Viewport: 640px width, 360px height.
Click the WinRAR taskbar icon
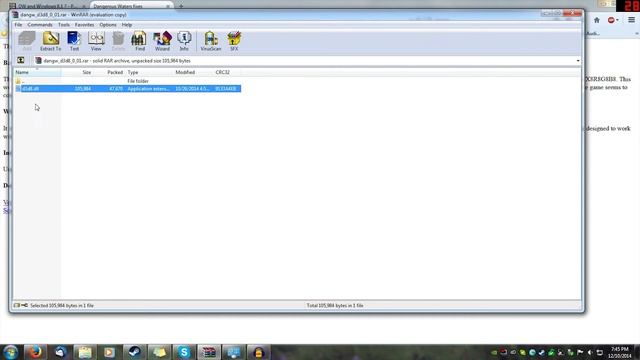[209, 352]
